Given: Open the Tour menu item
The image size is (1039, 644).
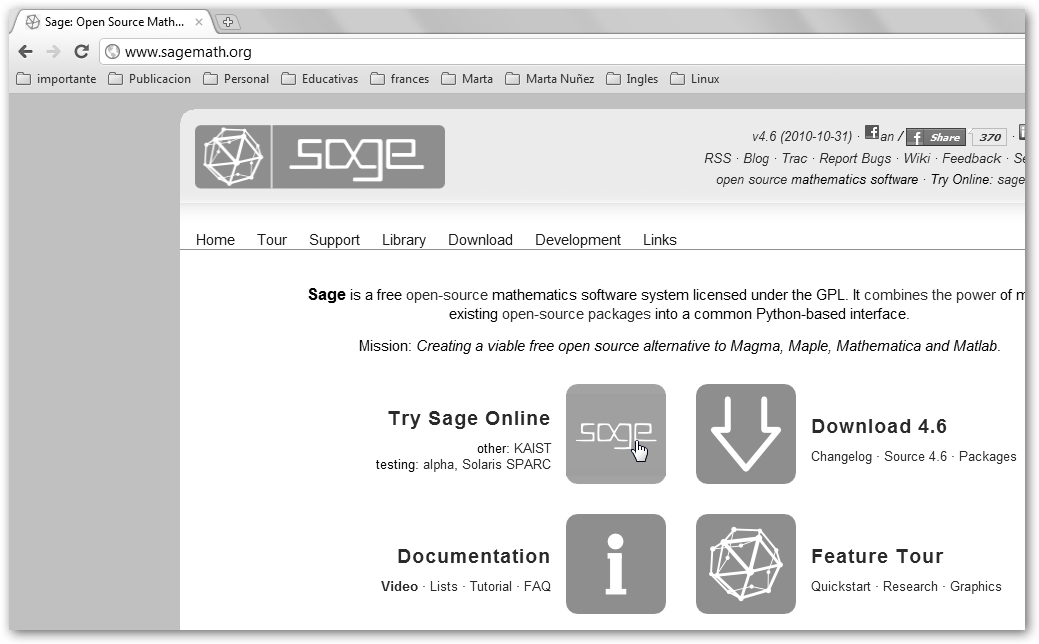Looking at the screenshot, I should tap(271, 240).
